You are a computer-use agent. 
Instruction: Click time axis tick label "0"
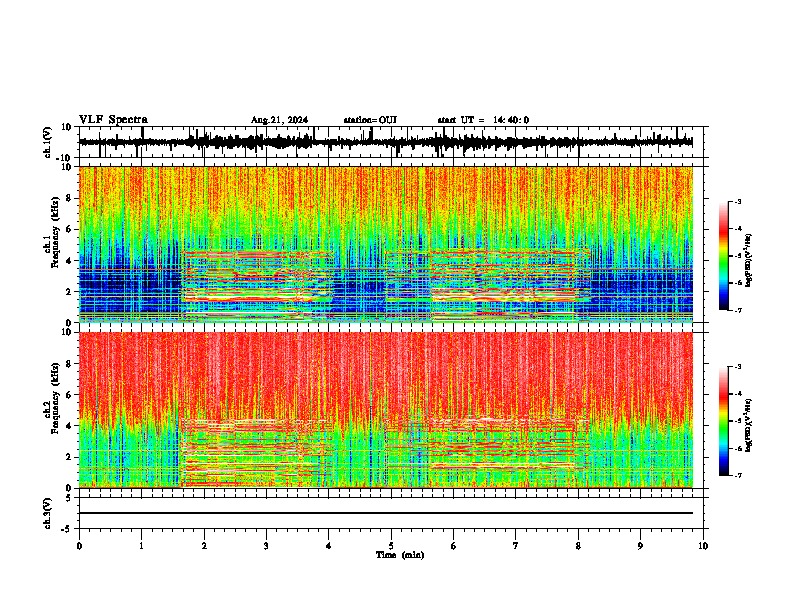79,546
